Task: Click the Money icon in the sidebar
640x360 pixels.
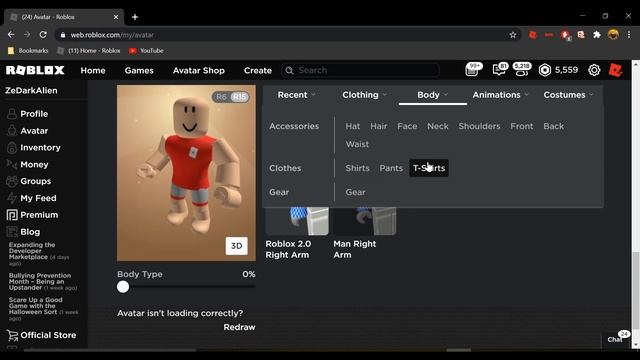Action: coord(12,164)
